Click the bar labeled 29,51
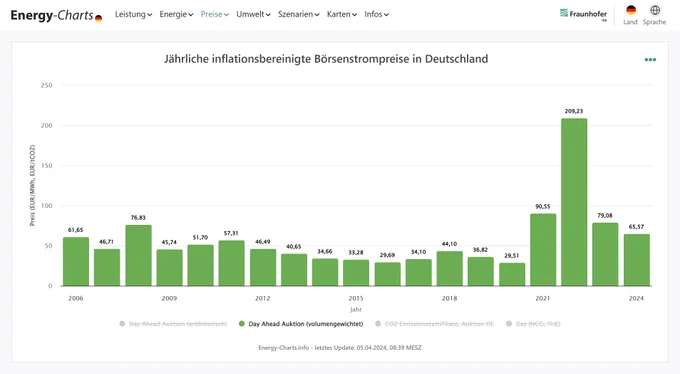 click(x=512, y=275)
